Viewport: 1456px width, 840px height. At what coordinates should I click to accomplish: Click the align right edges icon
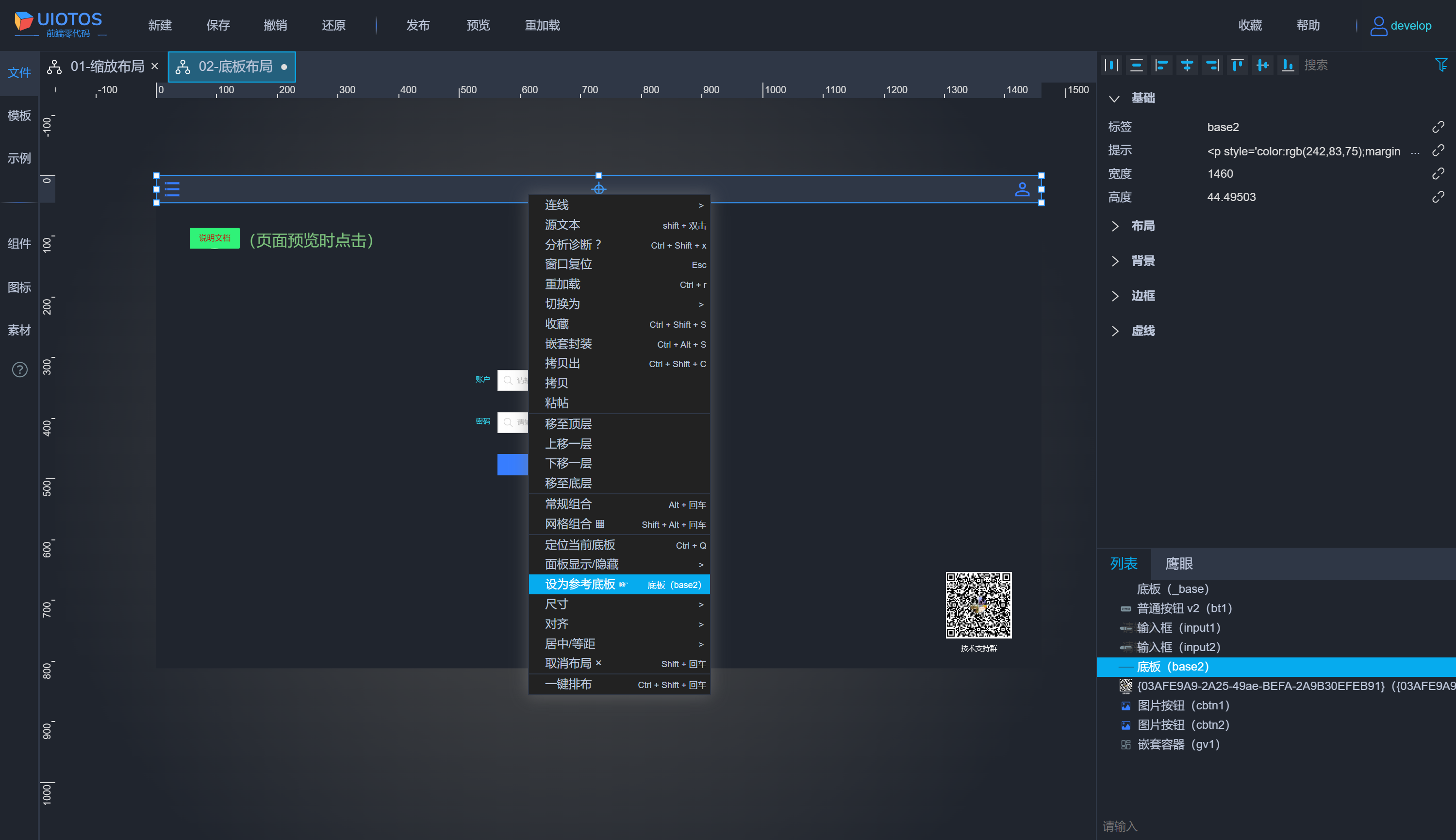tap(1212, 65)
